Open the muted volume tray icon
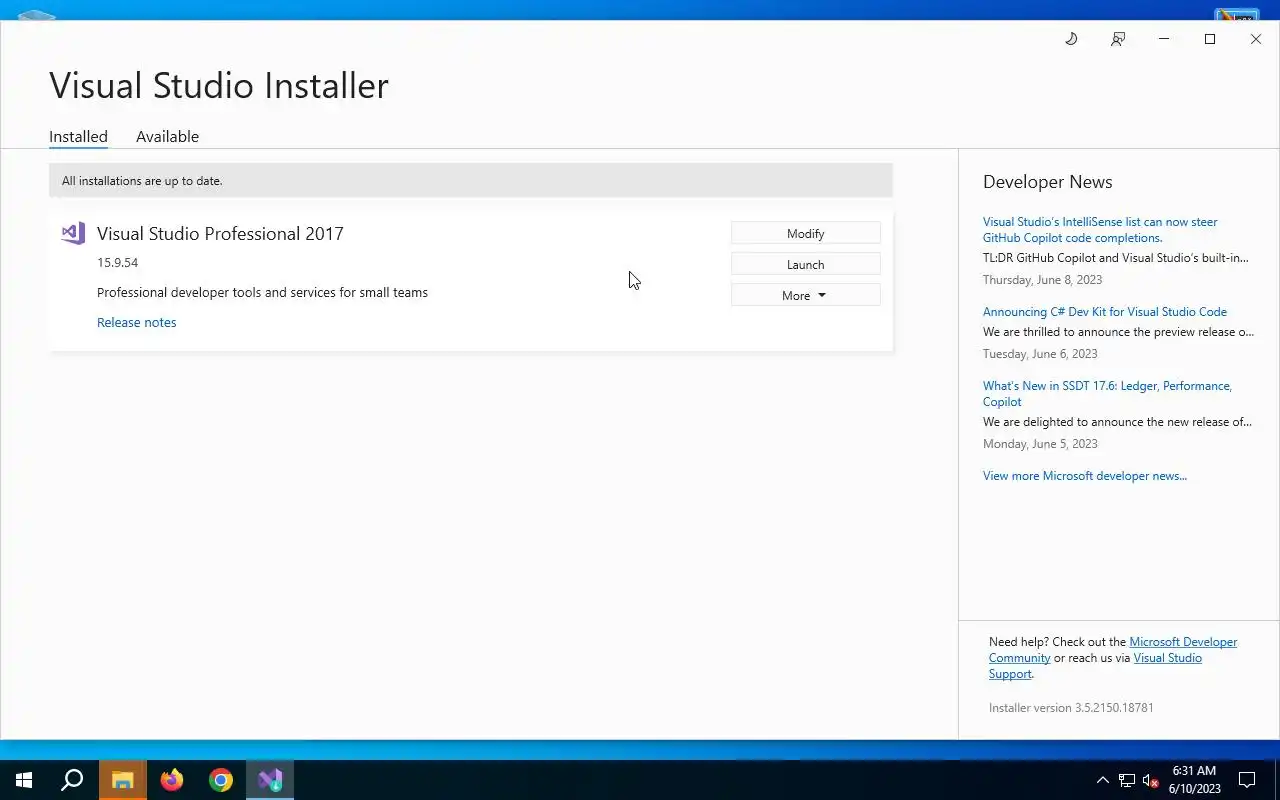1280x800 pixels. pos(1151,780)
